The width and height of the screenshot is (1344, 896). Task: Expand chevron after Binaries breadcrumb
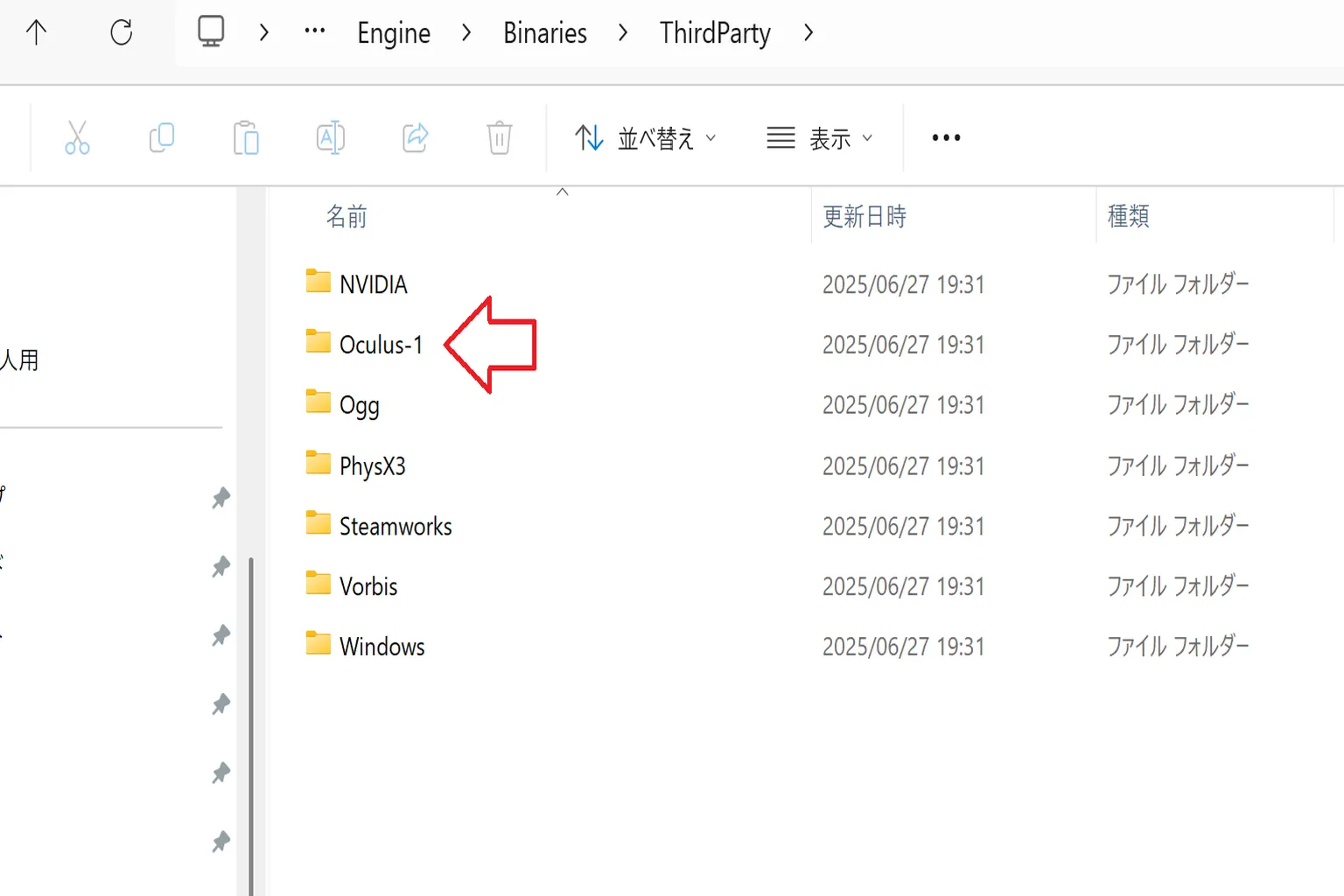tap(623, 32)
